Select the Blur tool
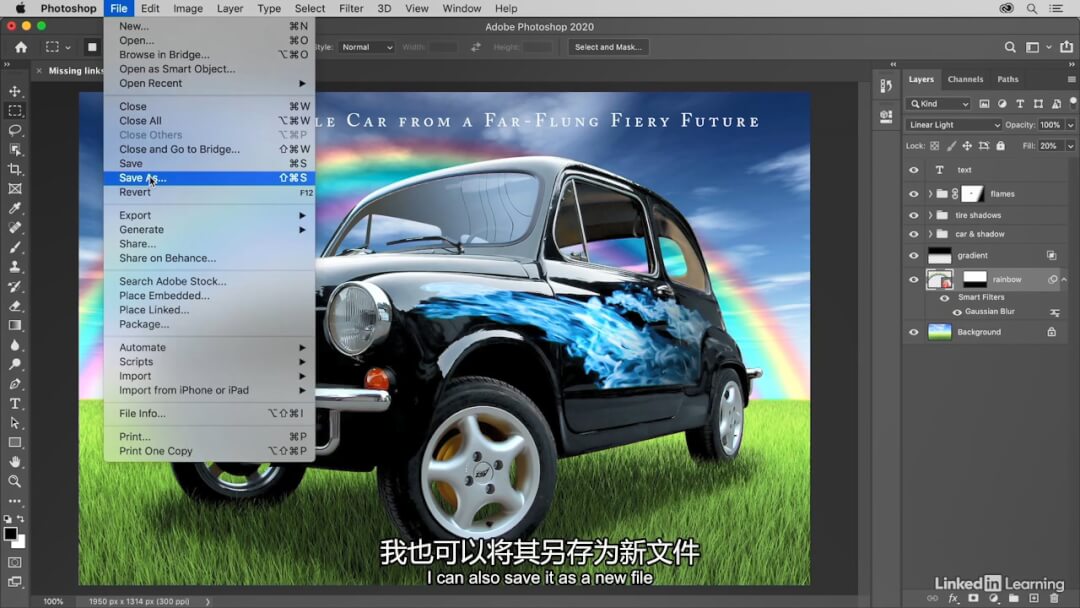 tap(14, 345)
